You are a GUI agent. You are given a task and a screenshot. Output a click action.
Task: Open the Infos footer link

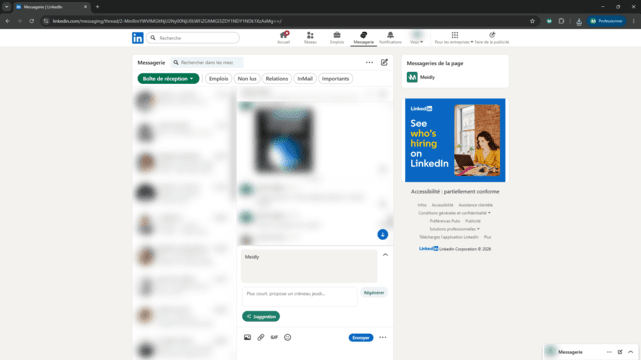point(422,205)
